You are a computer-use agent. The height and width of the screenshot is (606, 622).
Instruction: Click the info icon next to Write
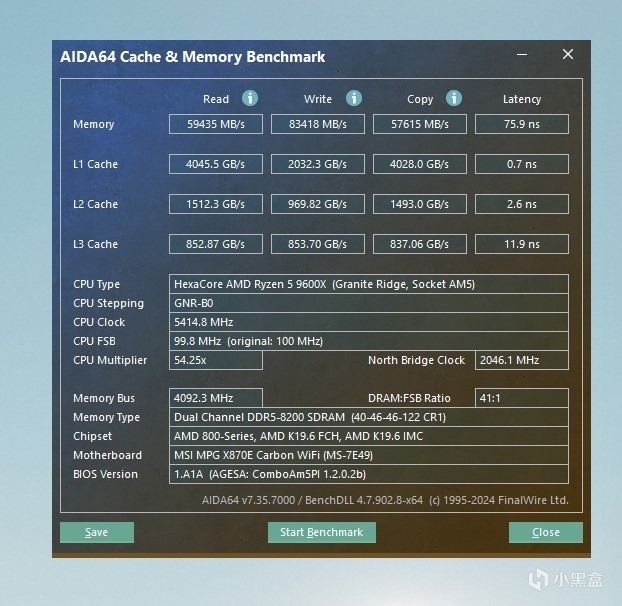click(353, 98)
